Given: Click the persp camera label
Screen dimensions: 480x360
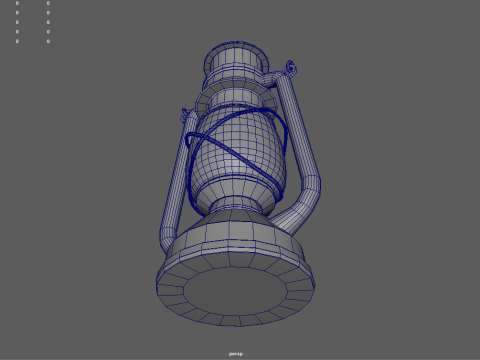Looking at the screenshot, I should point(236,354).
